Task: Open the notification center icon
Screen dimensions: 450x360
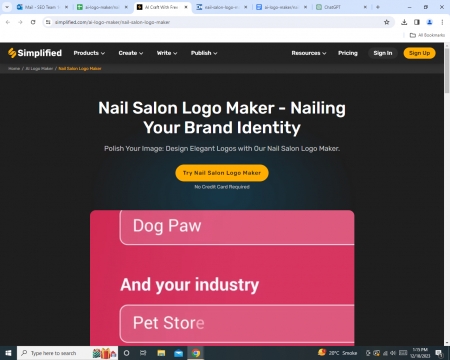Action: tap(439, 353)
